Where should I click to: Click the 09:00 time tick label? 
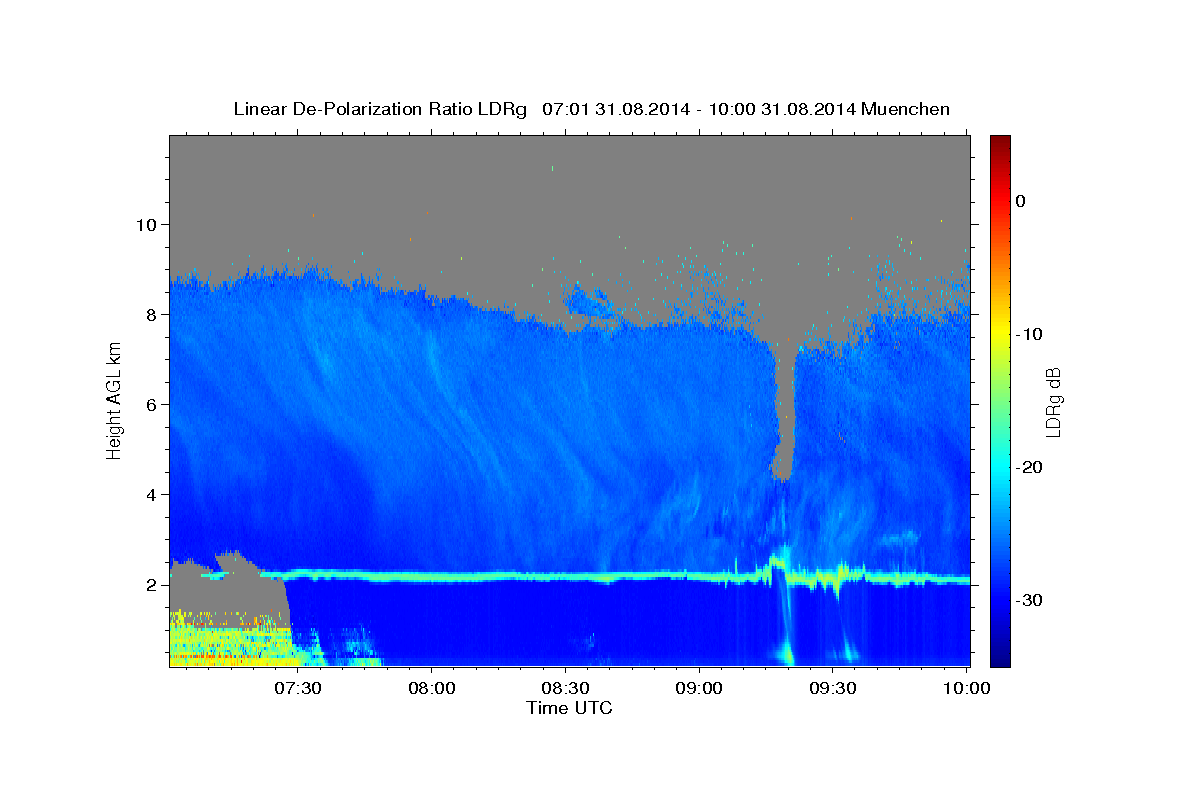point(699,688)
